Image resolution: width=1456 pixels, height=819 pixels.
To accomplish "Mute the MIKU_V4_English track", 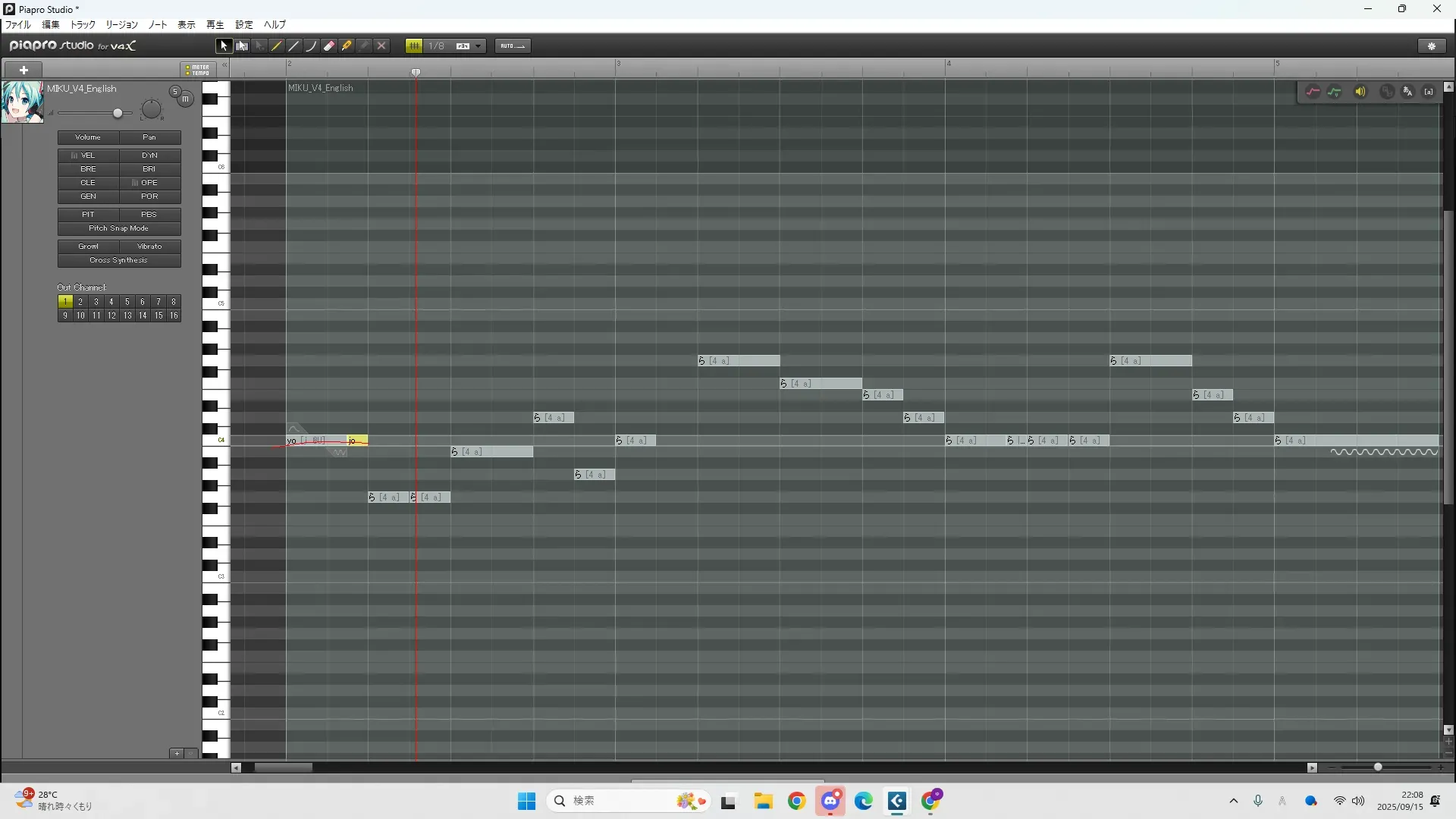I will pyautogui.click(x=185, y=99).
